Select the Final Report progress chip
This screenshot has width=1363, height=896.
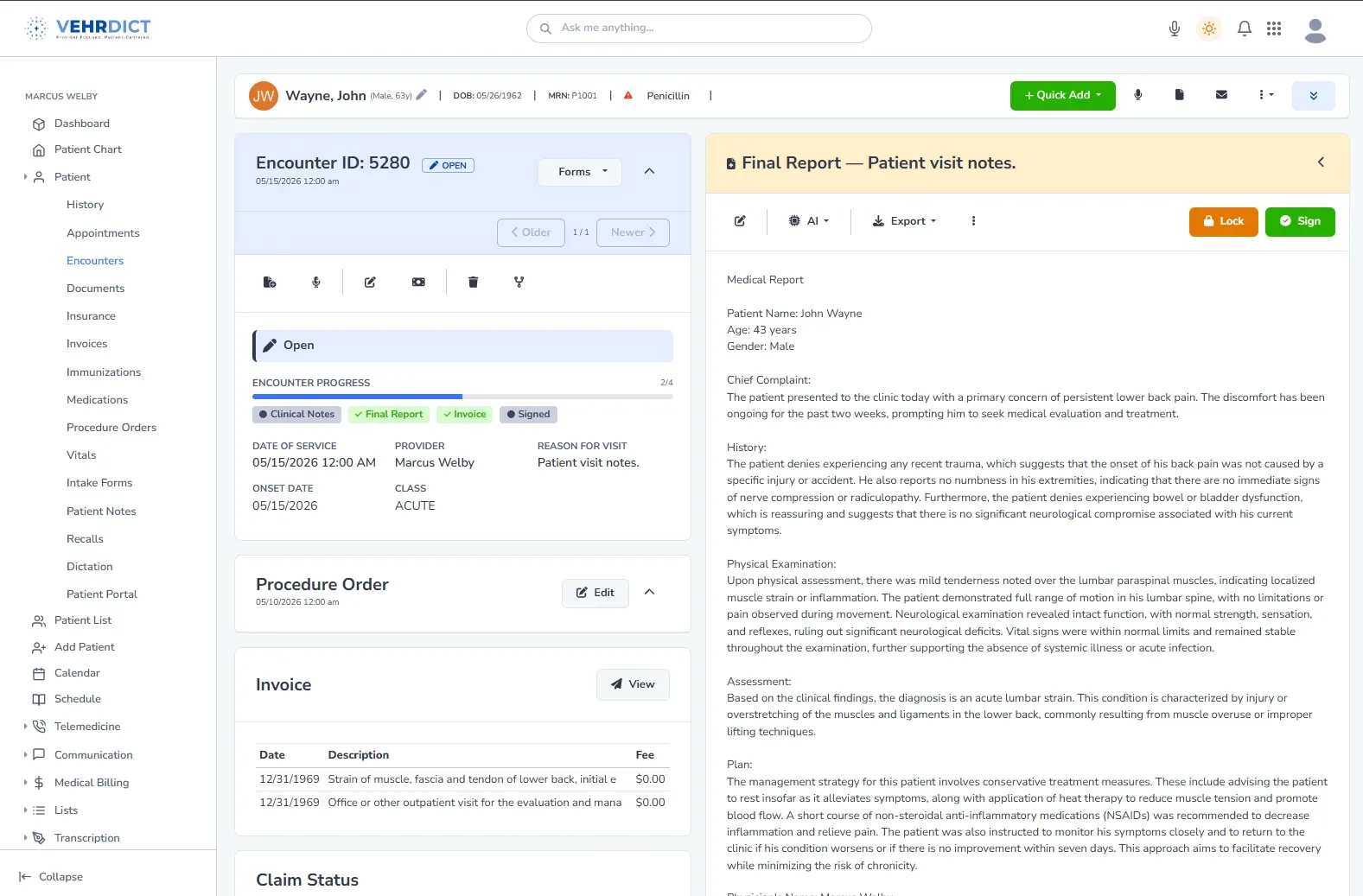click(389, 415)
